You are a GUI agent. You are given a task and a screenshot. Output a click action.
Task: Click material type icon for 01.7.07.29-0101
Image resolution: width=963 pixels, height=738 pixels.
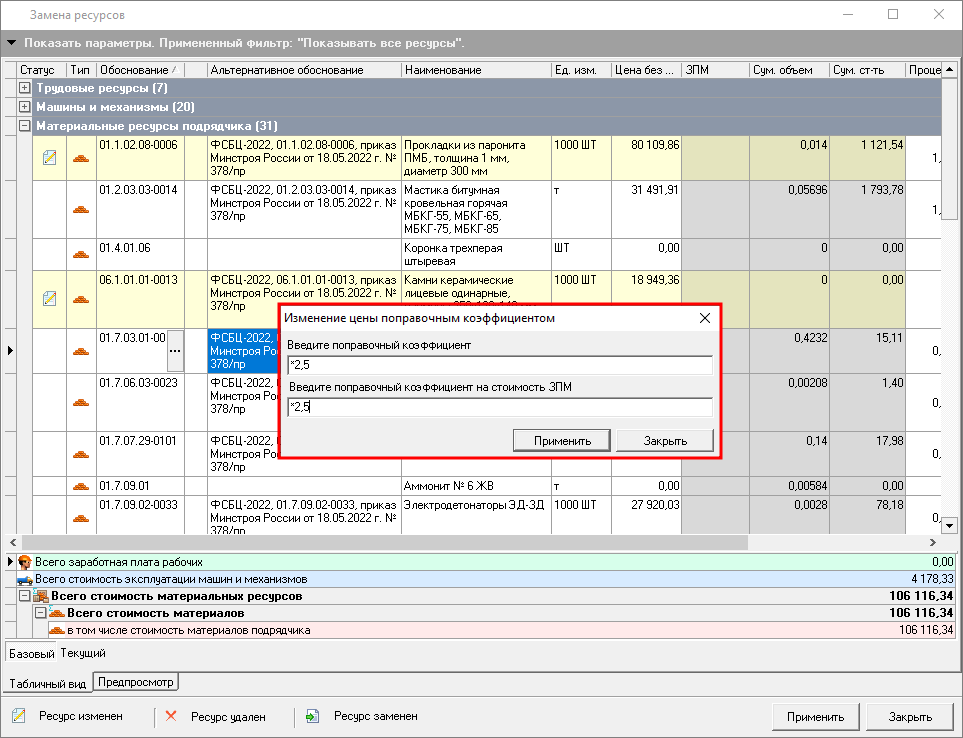tap(81, 454)
